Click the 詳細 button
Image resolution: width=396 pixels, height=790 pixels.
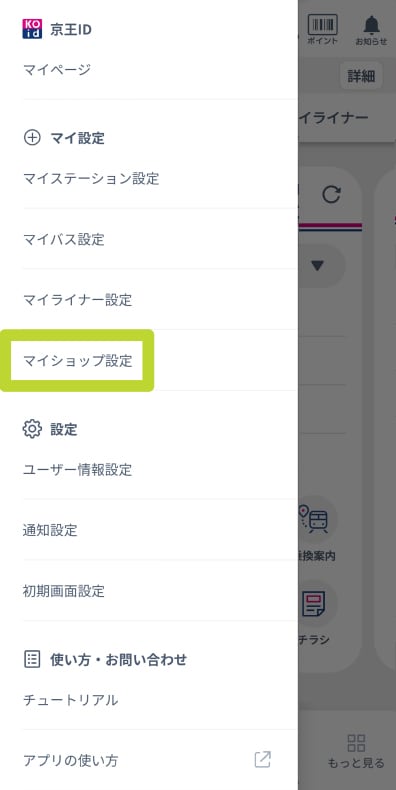click(361, 76)
